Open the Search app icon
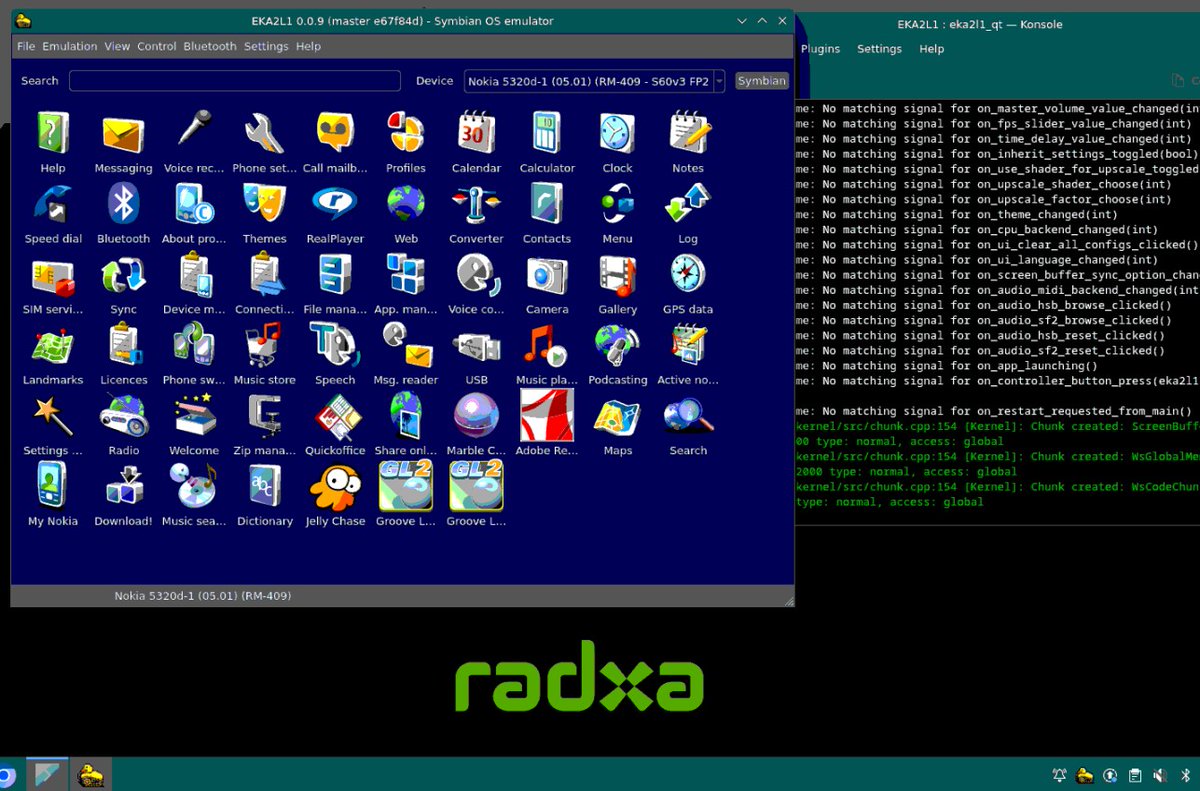Image resolution: width=1200 pixels, height=791 pixels. coord(688,417)
